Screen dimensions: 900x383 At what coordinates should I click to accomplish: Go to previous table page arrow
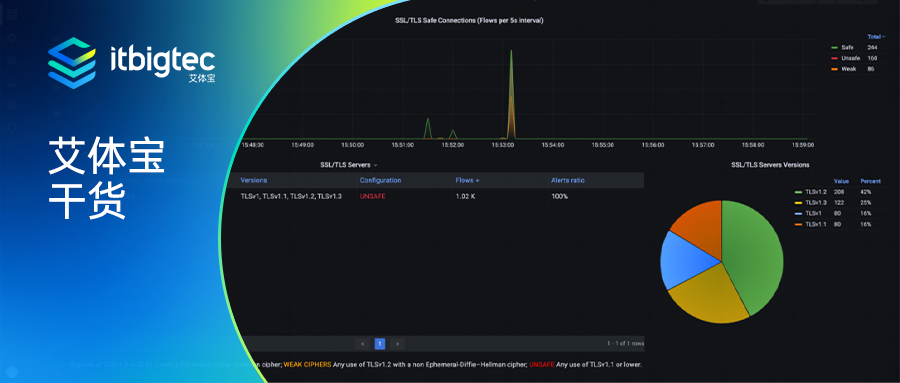point(363,344)
